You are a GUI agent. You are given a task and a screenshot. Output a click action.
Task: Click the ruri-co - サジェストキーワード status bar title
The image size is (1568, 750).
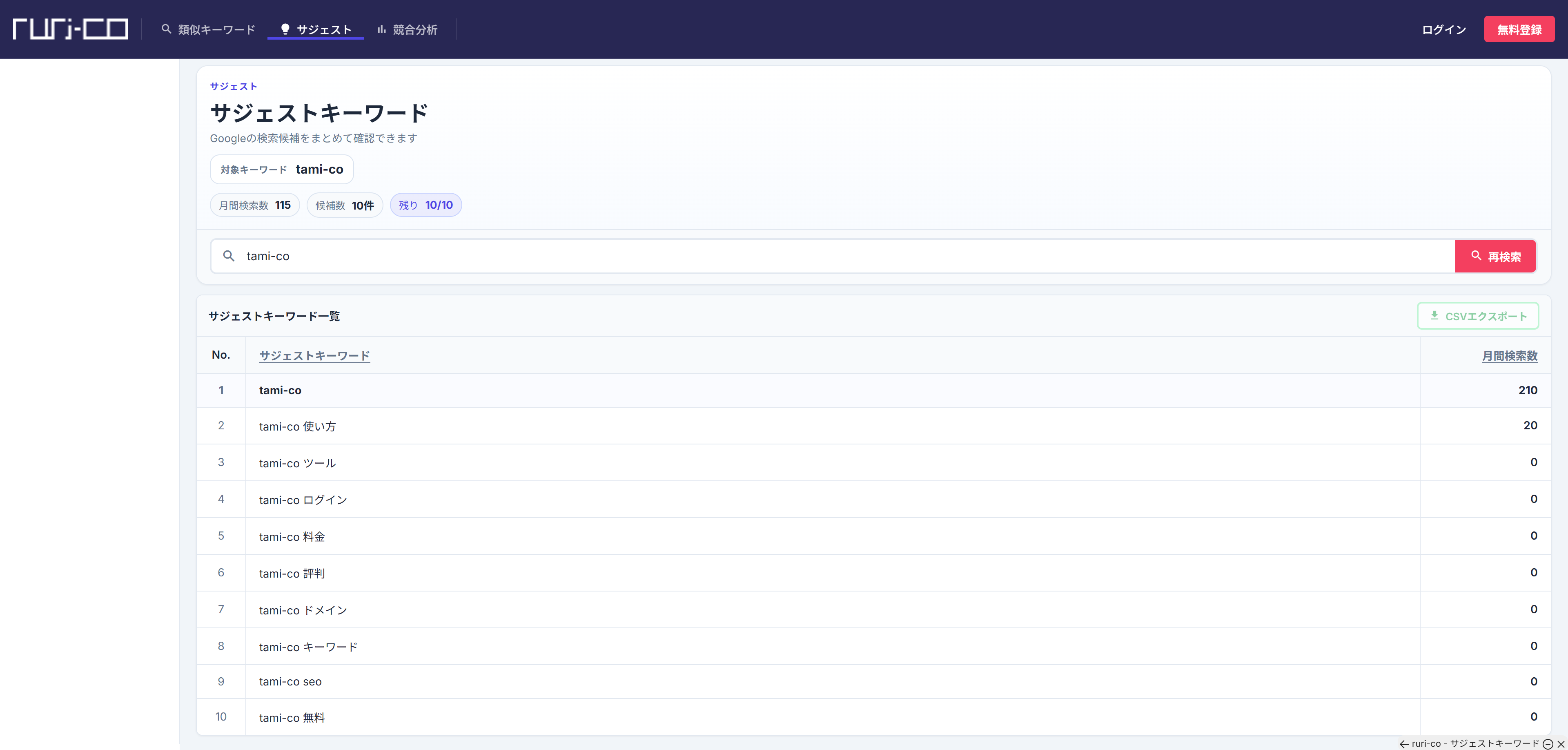click(1475, 743)
